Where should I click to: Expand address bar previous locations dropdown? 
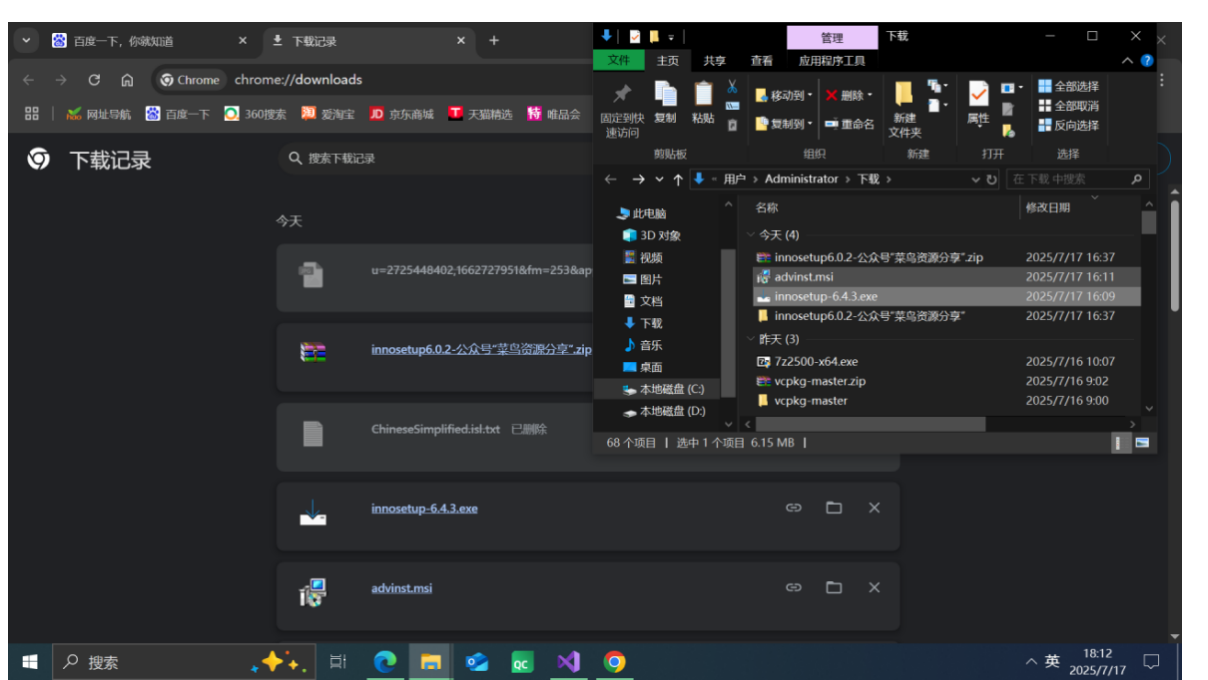click(x=976, y=180)
